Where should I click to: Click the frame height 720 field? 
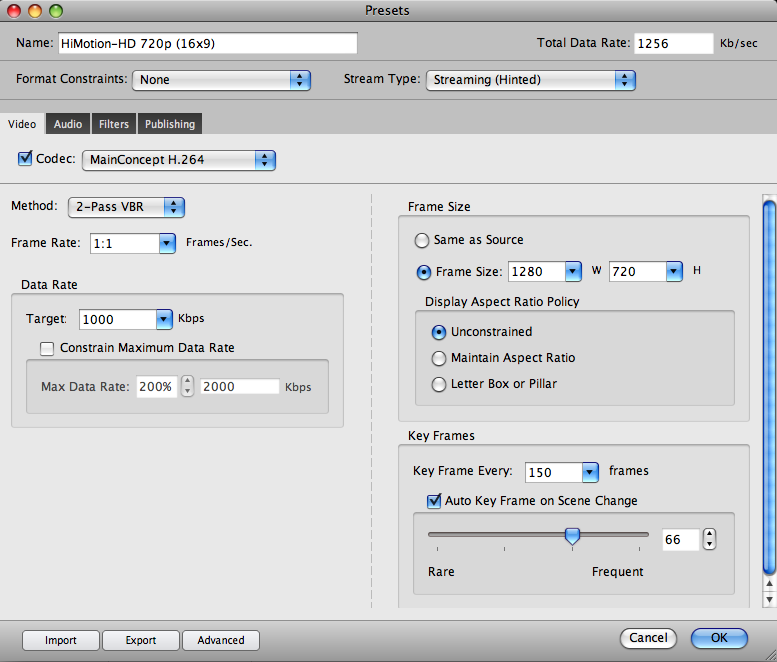pos(638,272)
